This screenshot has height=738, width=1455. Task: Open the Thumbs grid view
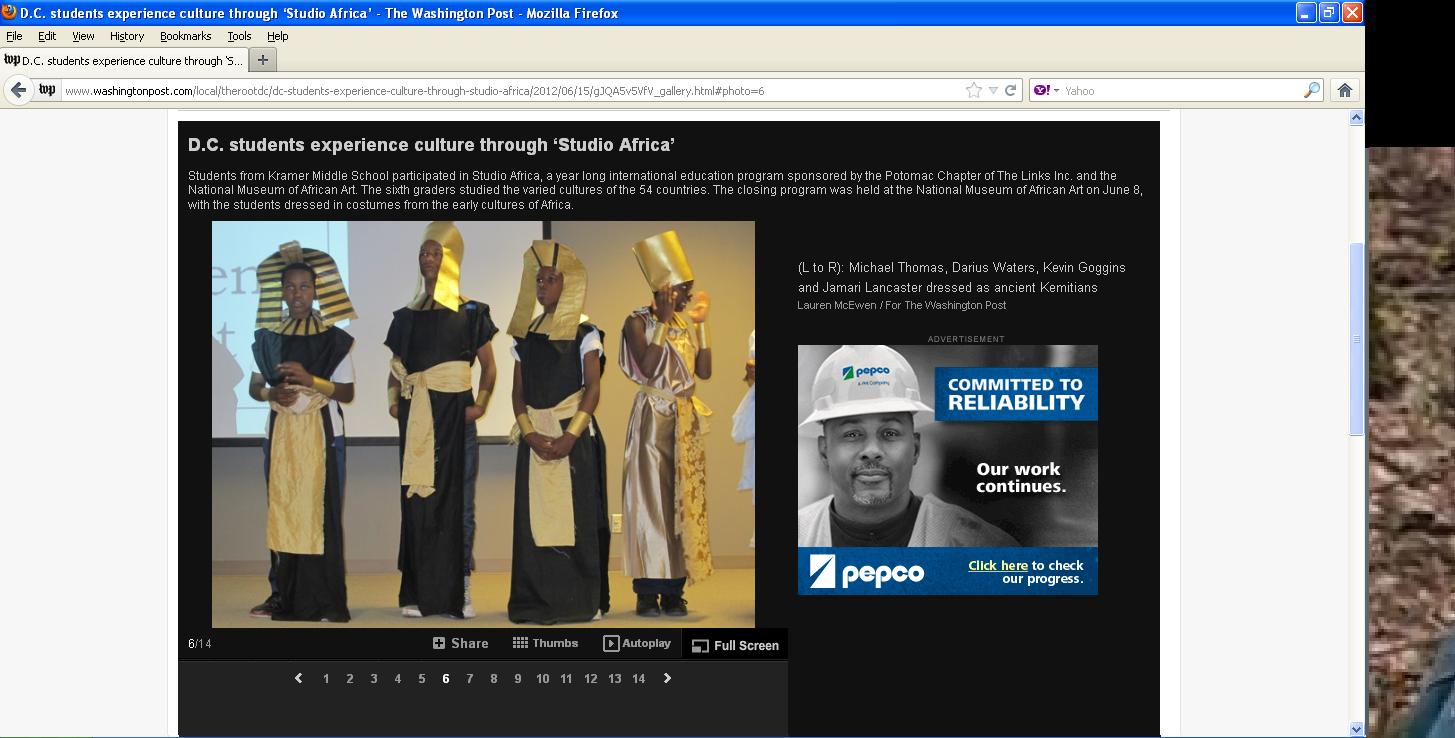click(545, 643)
